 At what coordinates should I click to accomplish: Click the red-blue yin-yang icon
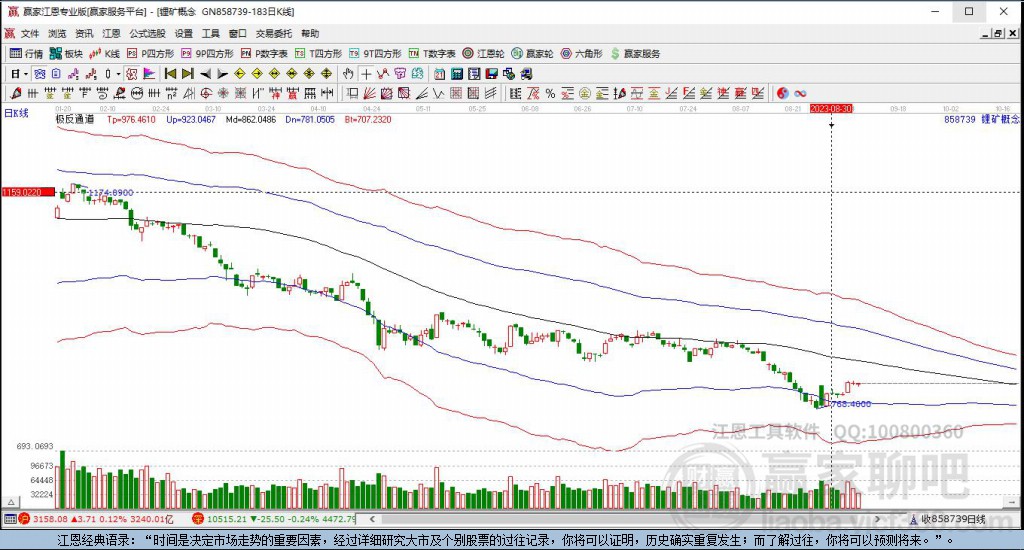pos(782,93)
